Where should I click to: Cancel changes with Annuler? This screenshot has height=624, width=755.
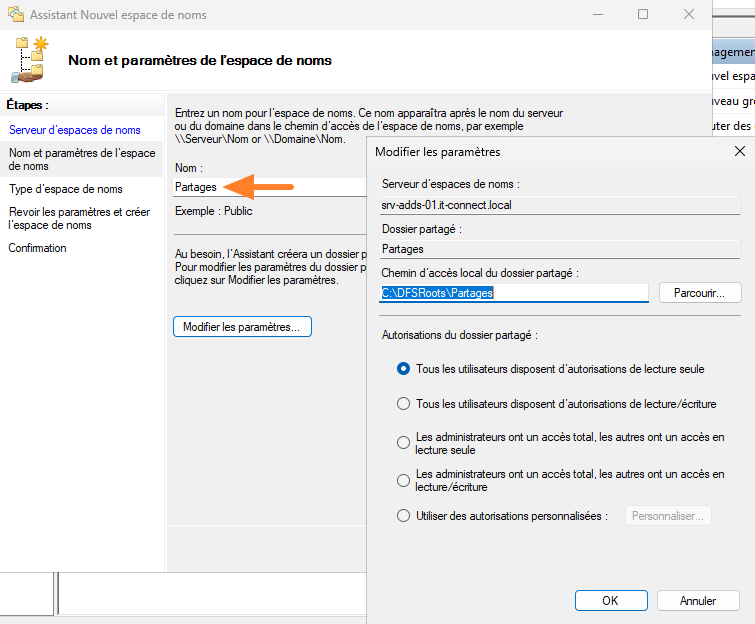point(698,601)
